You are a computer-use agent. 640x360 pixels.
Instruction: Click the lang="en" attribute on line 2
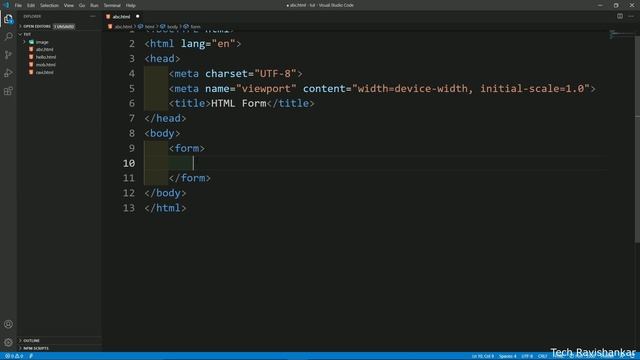[208, 44]
